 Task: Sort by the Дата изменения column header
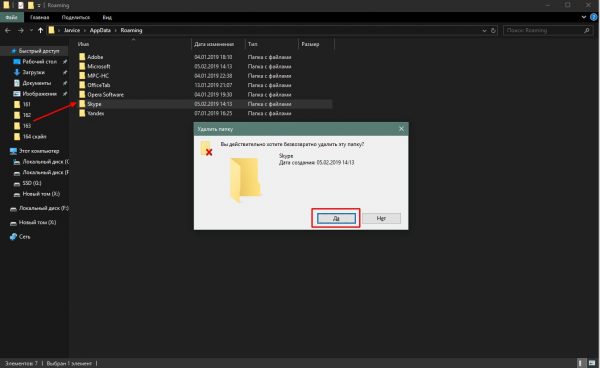pos(214,44)
